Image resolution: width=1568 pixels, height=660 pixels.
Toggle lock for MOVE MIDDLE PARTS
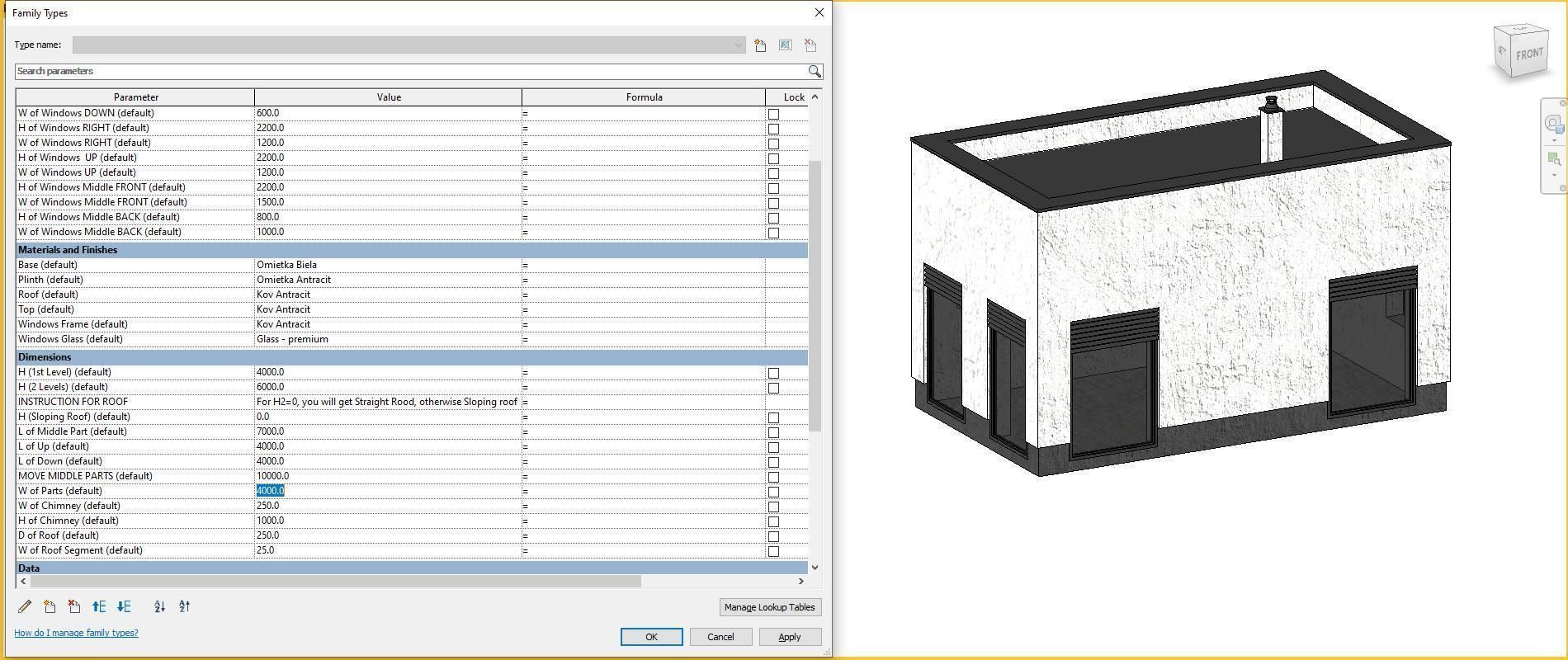773,477
